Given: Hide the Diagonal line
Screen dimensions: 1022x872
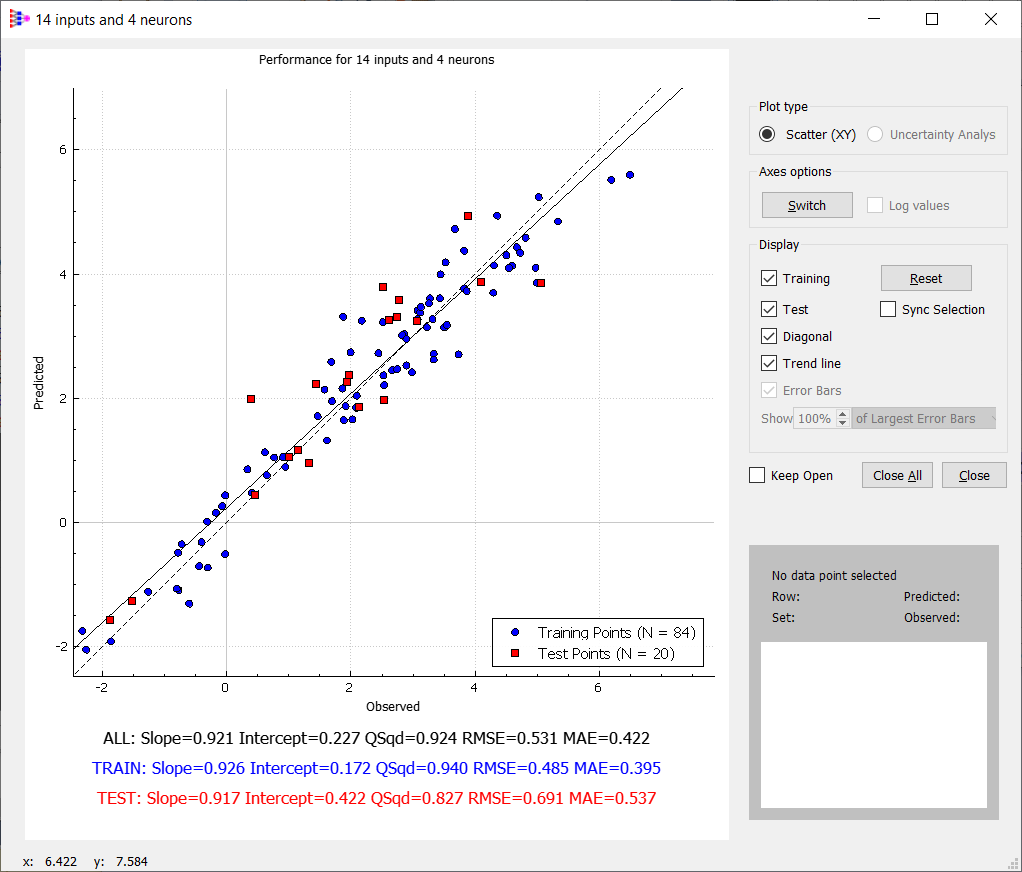Looking at the screenshot, I should click(769, 336).
